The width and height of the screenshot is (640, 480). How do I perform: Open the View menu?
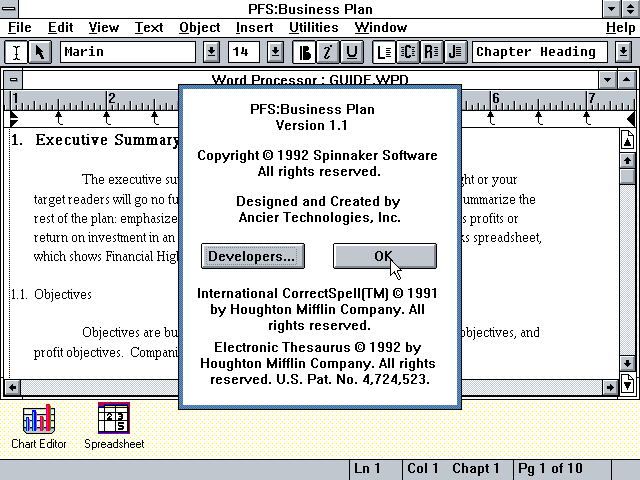pyautogui.click(x=104, y=27)
